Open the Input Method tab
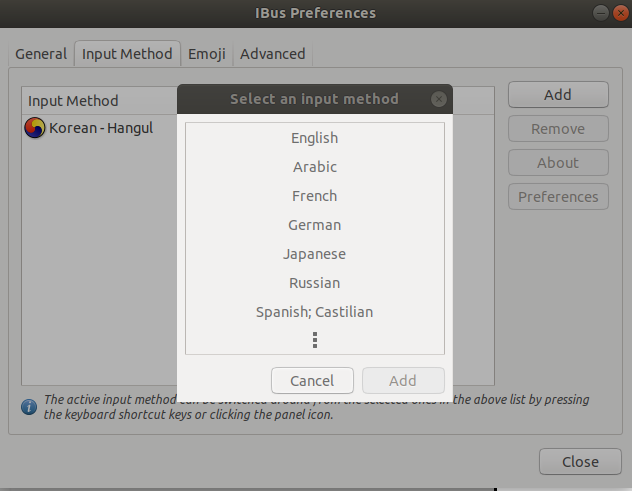 click(x=127, y=54)
